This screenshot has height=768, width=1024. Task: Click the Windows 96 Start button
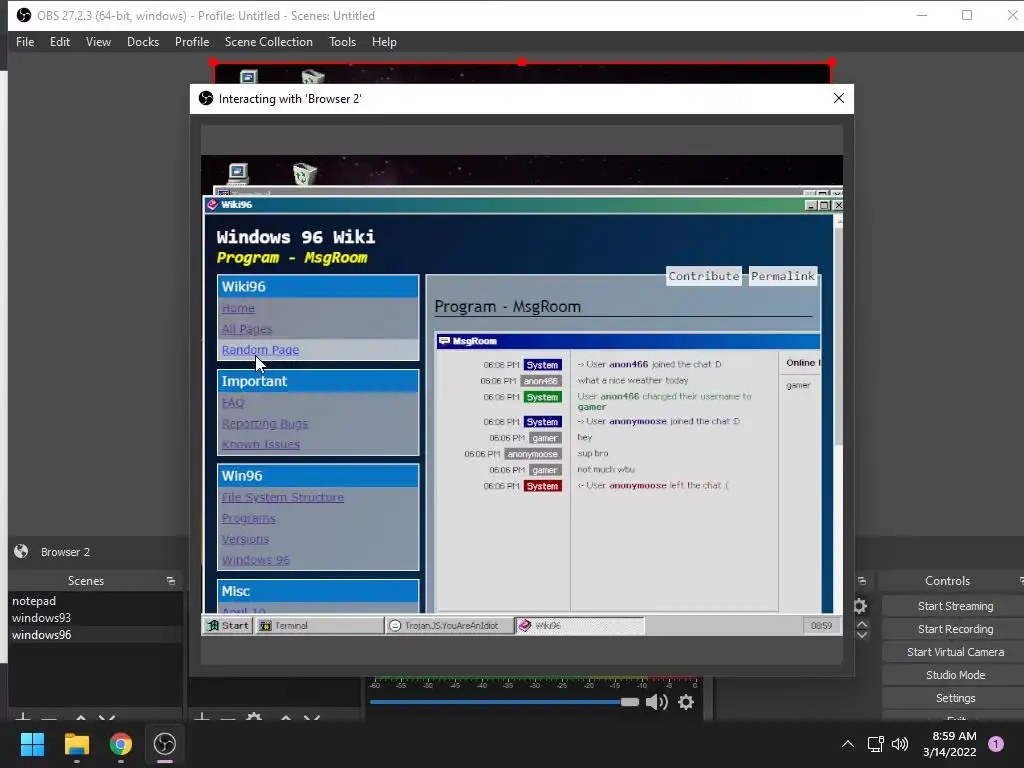point(228,625)
